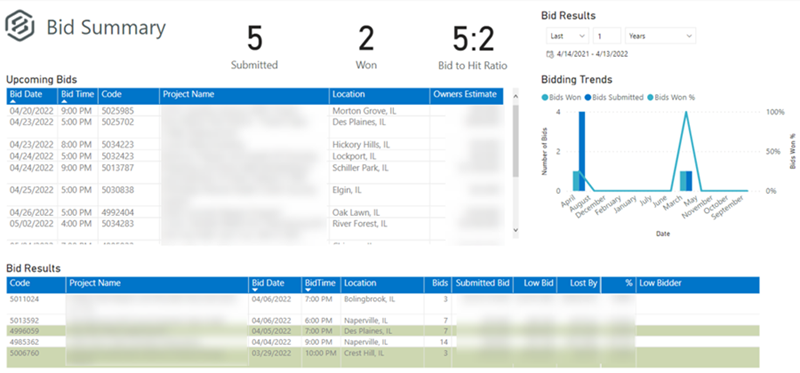Select the tall April Bids Submitted bar
Viewport: 800px width, 373px height.
pos(582,151)
